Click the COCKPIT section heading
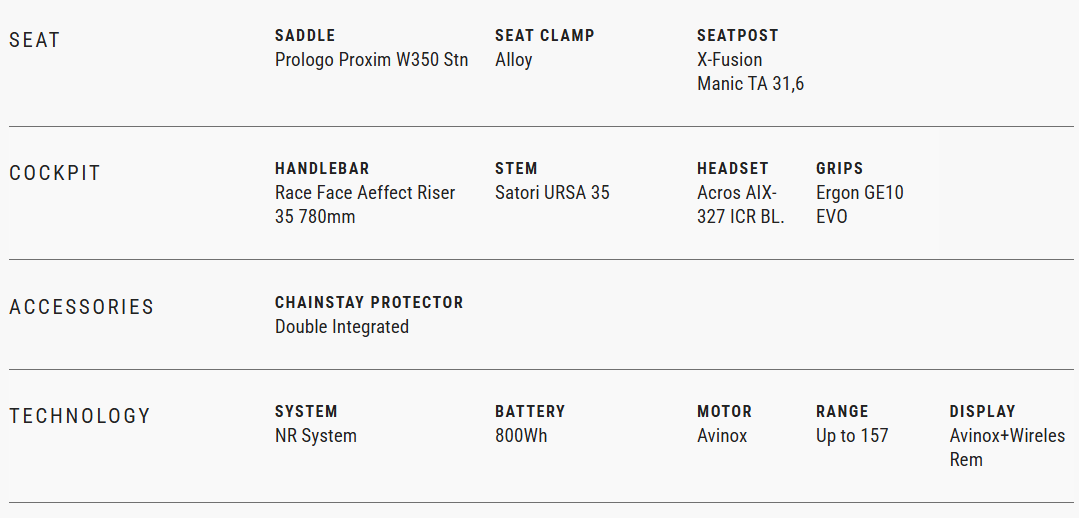 coord(55,173)
